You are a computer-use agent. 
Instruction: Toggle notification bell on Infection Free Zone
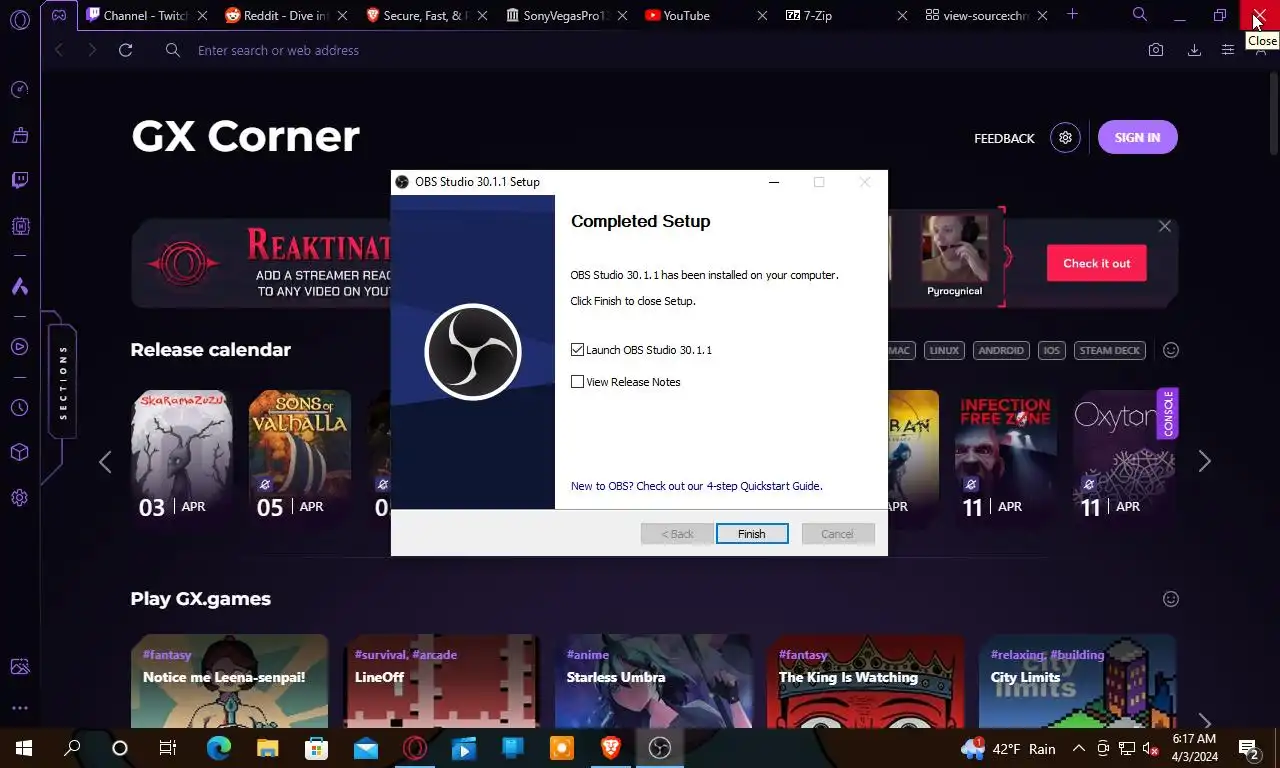971,484
